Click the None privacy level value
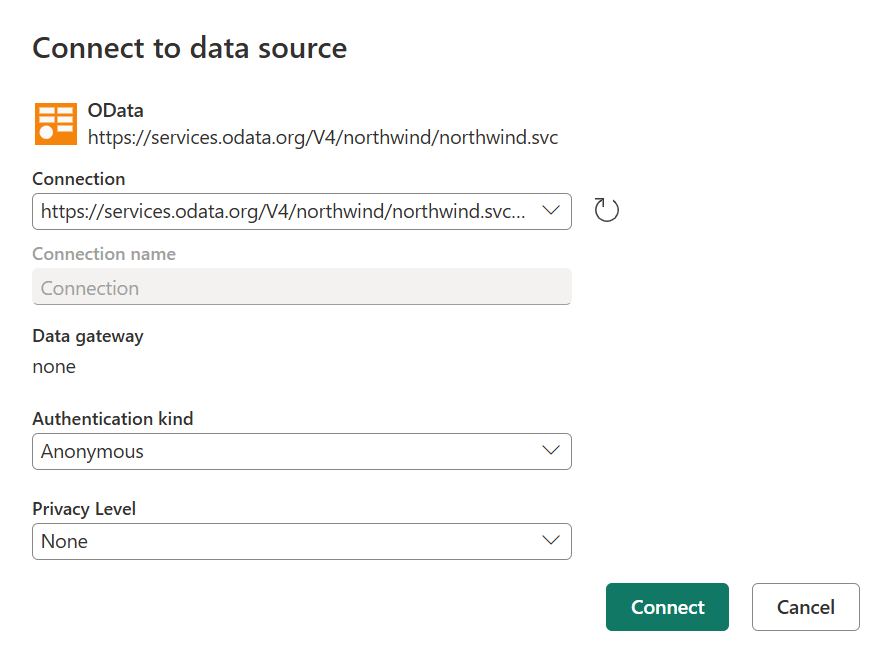Image resolution: width=895 pixels, height=665 pixels. coord(64,542)
